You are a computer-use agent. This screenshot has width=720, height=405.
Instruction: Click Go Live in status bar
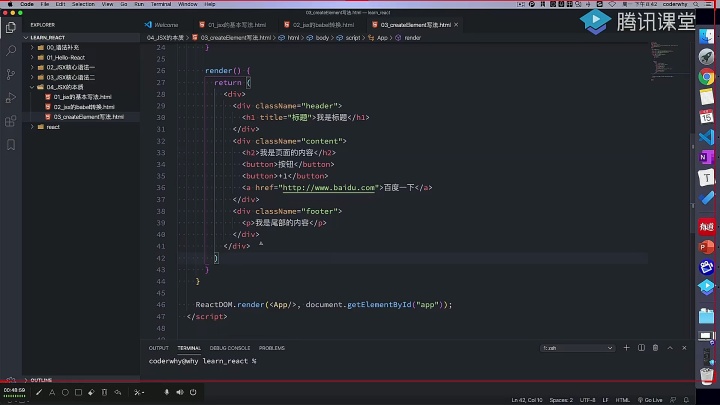tap(650, 400)
